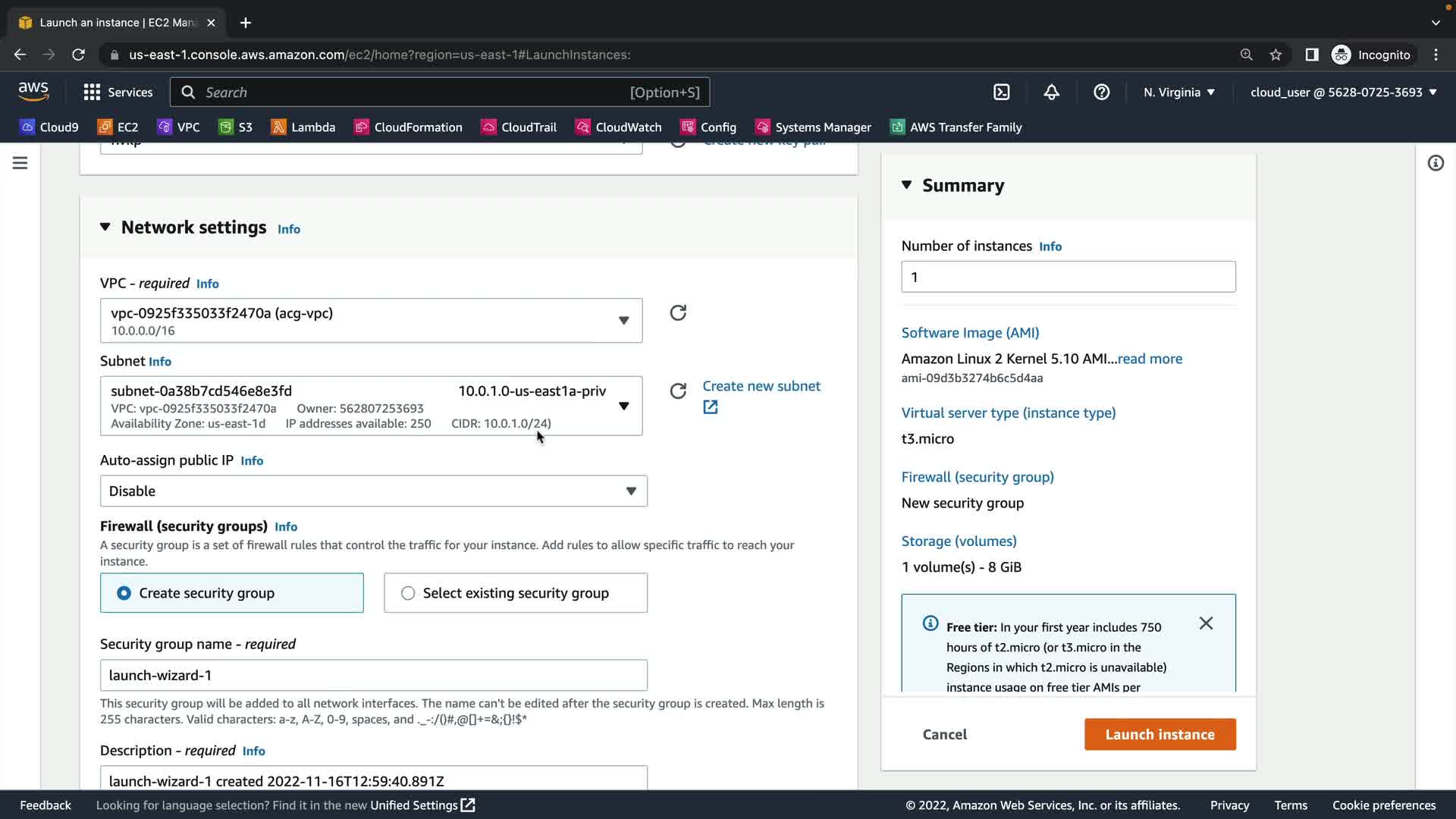Image resolution: width=1456 pixels, height=819 pixels.
Task: Expand the Auto-assign public IP dropdown
Action: [x=373, y=491]
